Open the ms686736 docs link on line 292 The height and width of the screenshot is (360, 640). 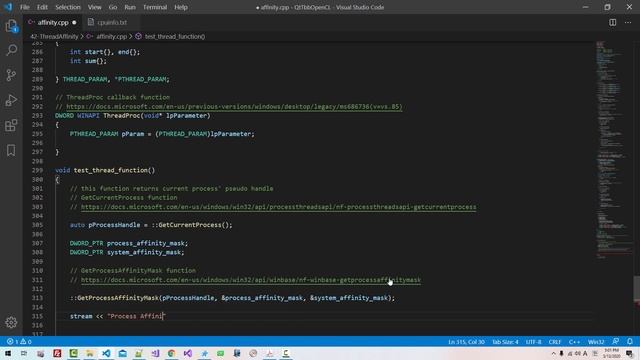[234, 107]
